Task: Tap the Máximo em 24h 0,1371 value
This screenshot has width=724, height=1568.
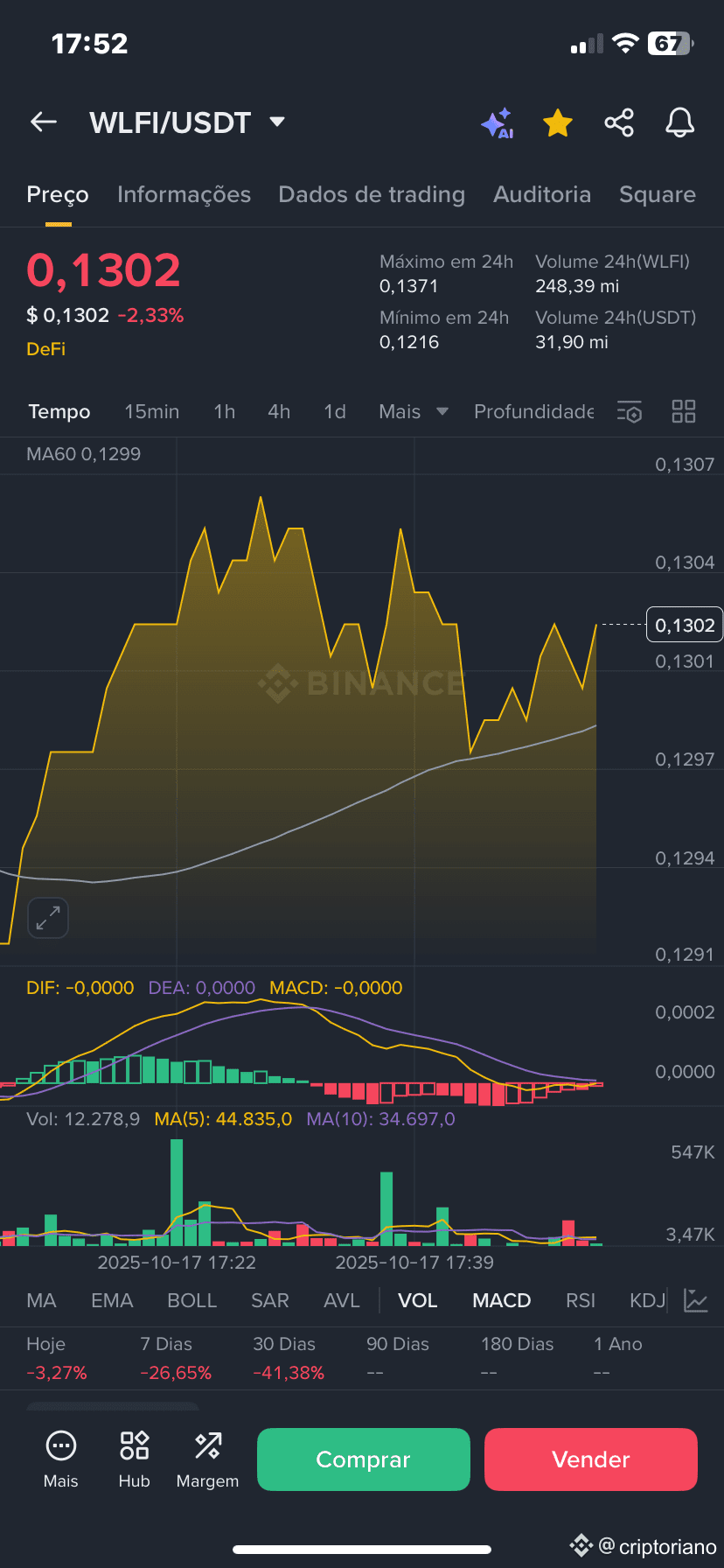Action: click(x=446, y=274)
